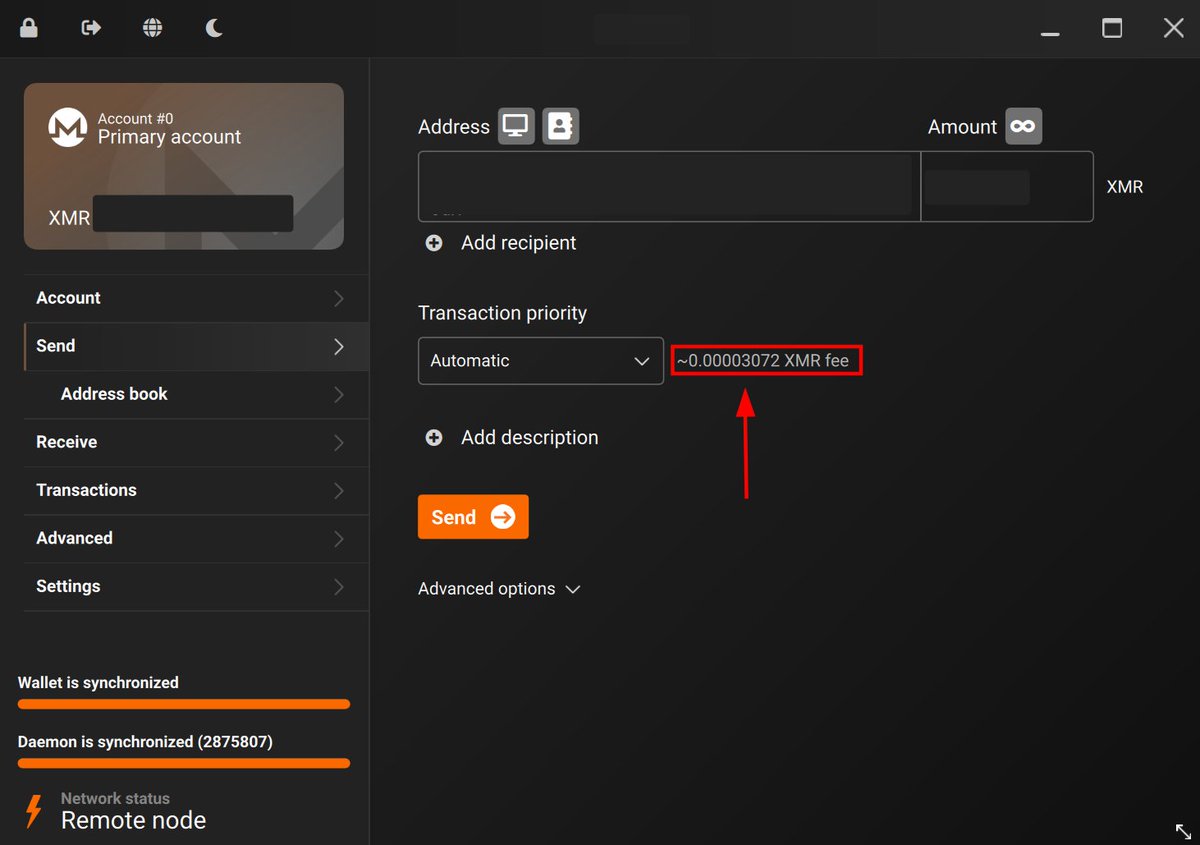Expand Advanced options section
1200x845 pixels.
click(499, 589)
